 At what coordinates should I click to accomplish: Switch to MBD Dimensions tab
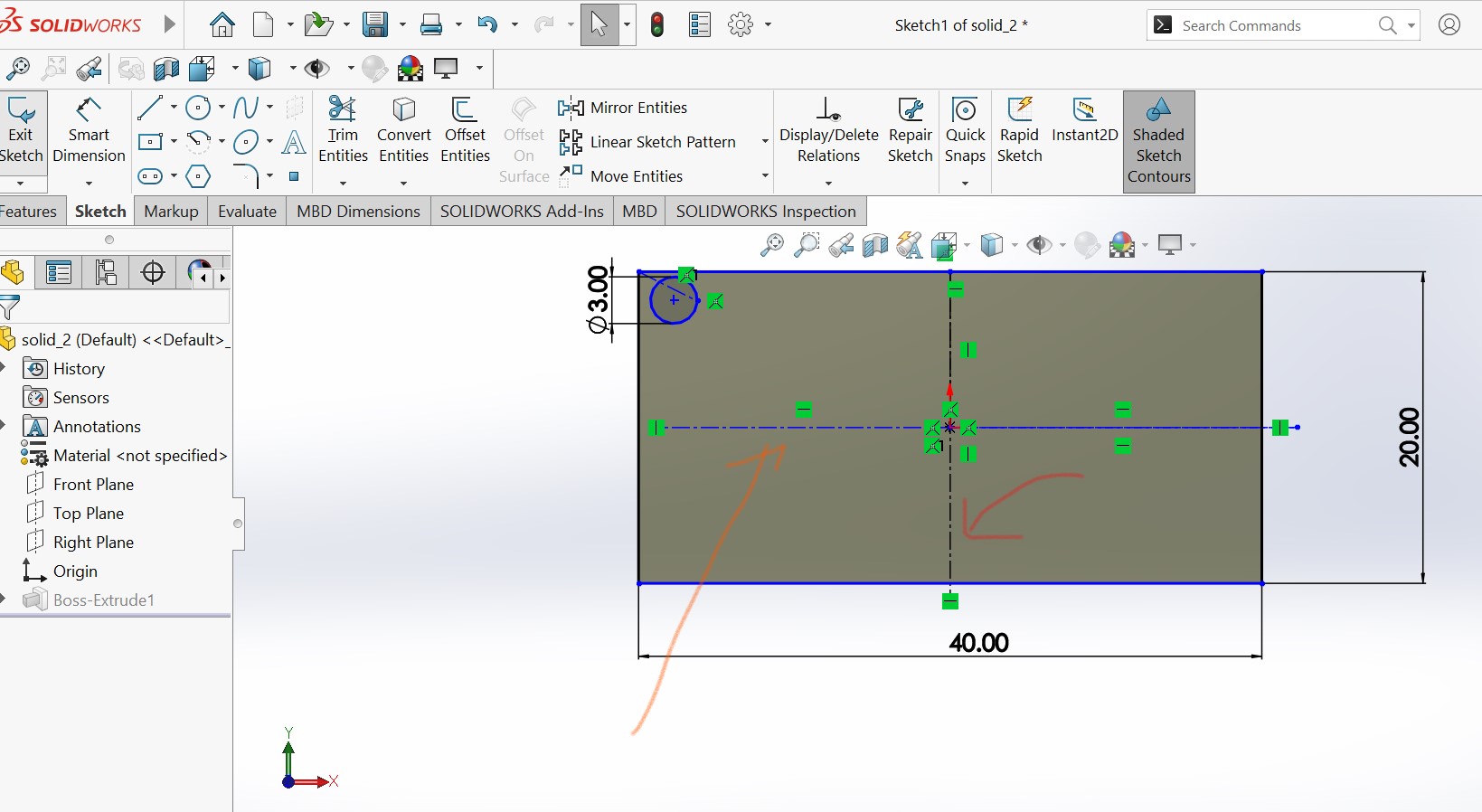click(x=358, y=212)
